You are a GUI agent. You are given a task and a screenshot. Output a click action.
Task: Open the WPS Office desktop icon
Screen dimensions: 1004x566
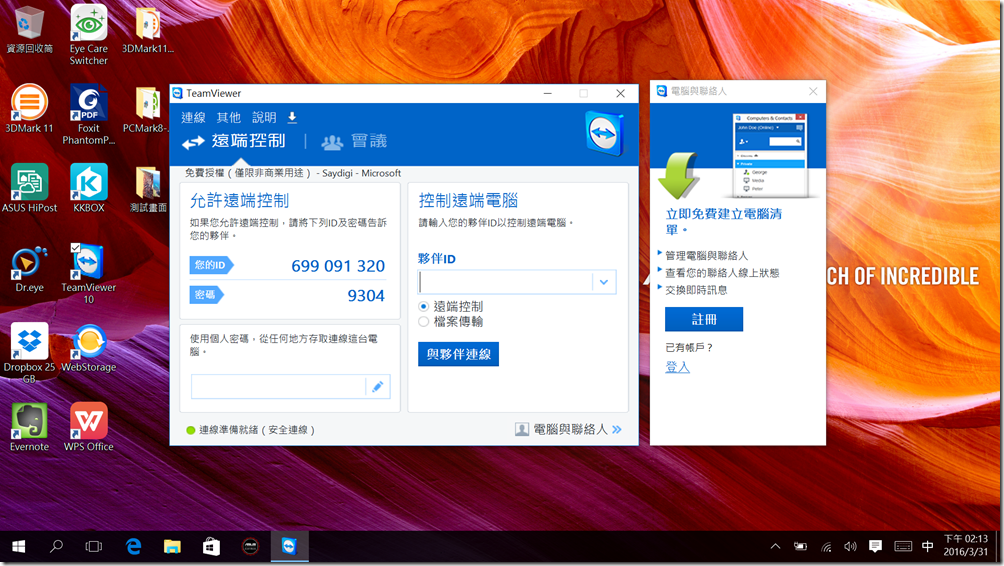click(88, 427)
